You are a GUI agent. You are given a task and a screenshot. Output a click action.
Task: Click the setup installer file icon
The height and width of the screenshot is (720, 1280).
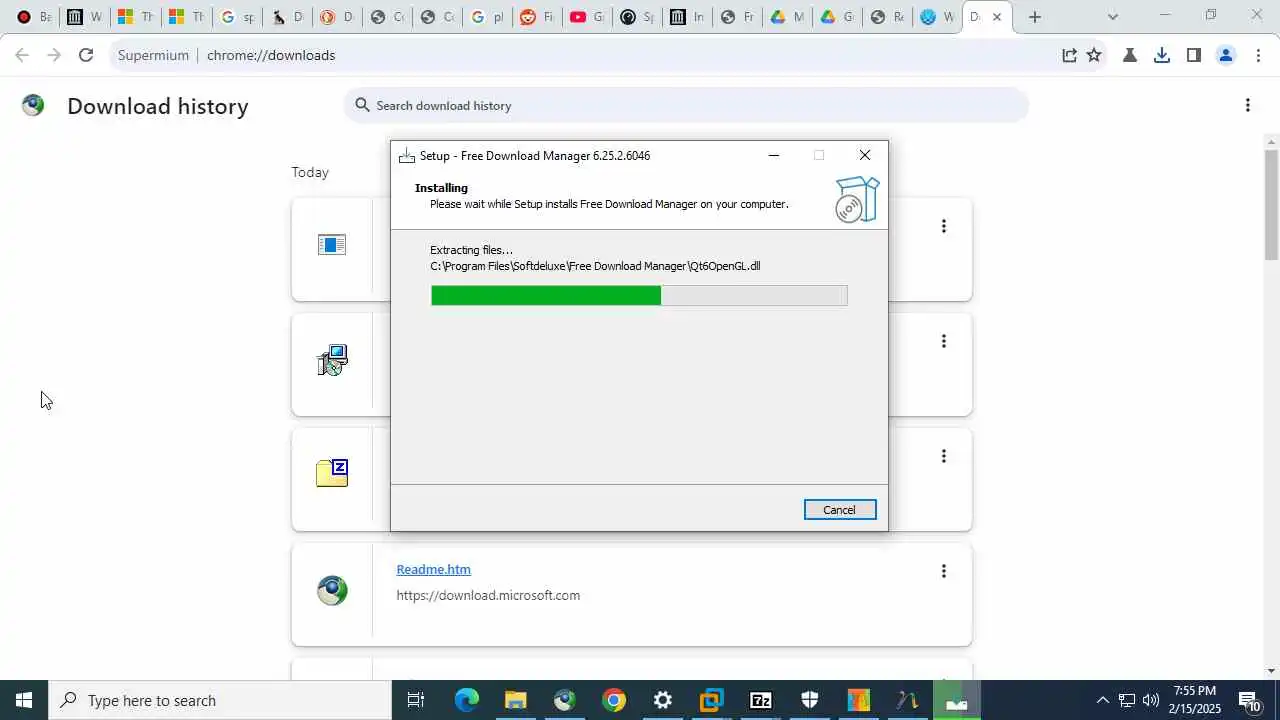(x=332, y=360)
